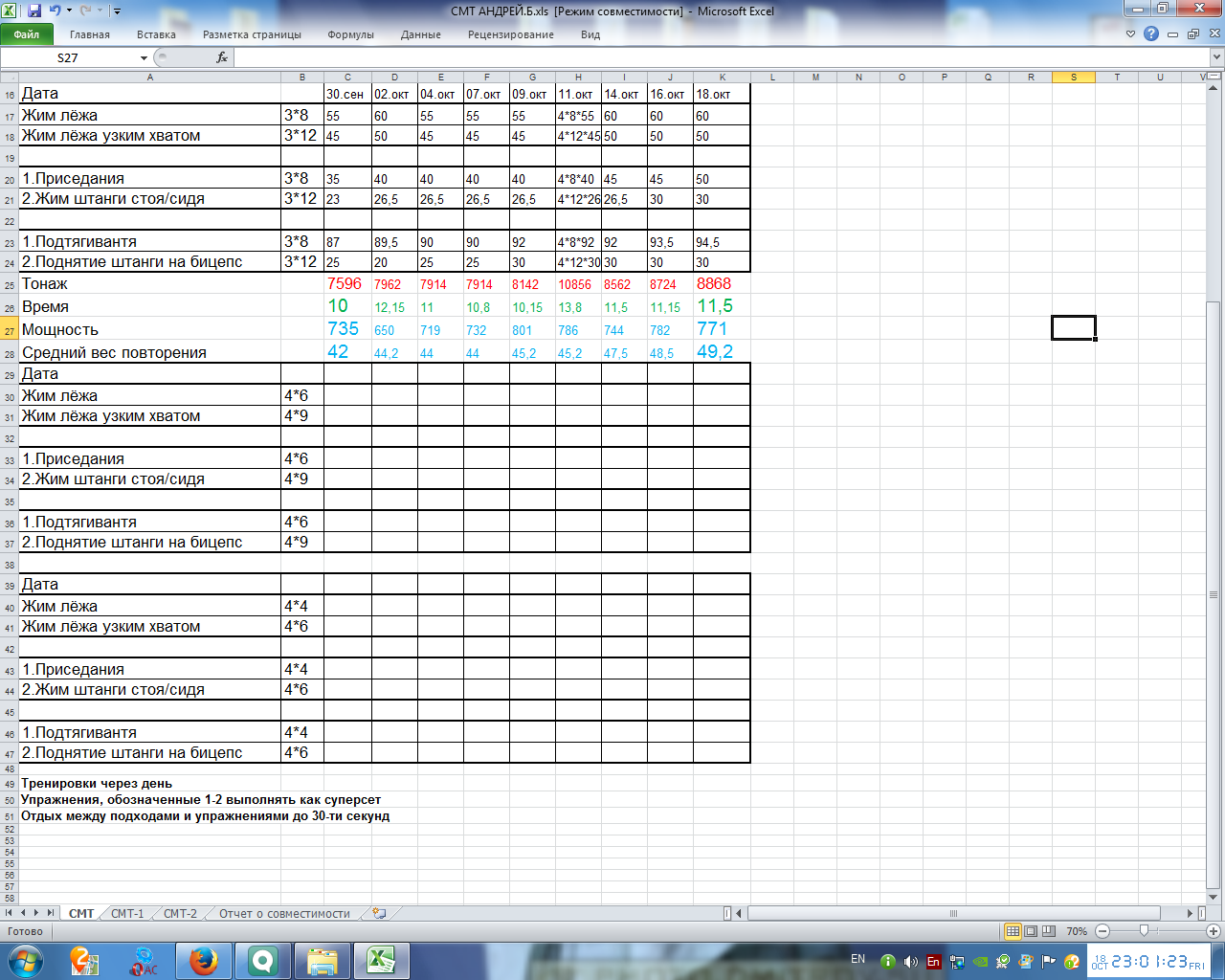Open the Name Box dropdown arrow
The height and width of the screenshot is (980, 1225).
point(144,58)
